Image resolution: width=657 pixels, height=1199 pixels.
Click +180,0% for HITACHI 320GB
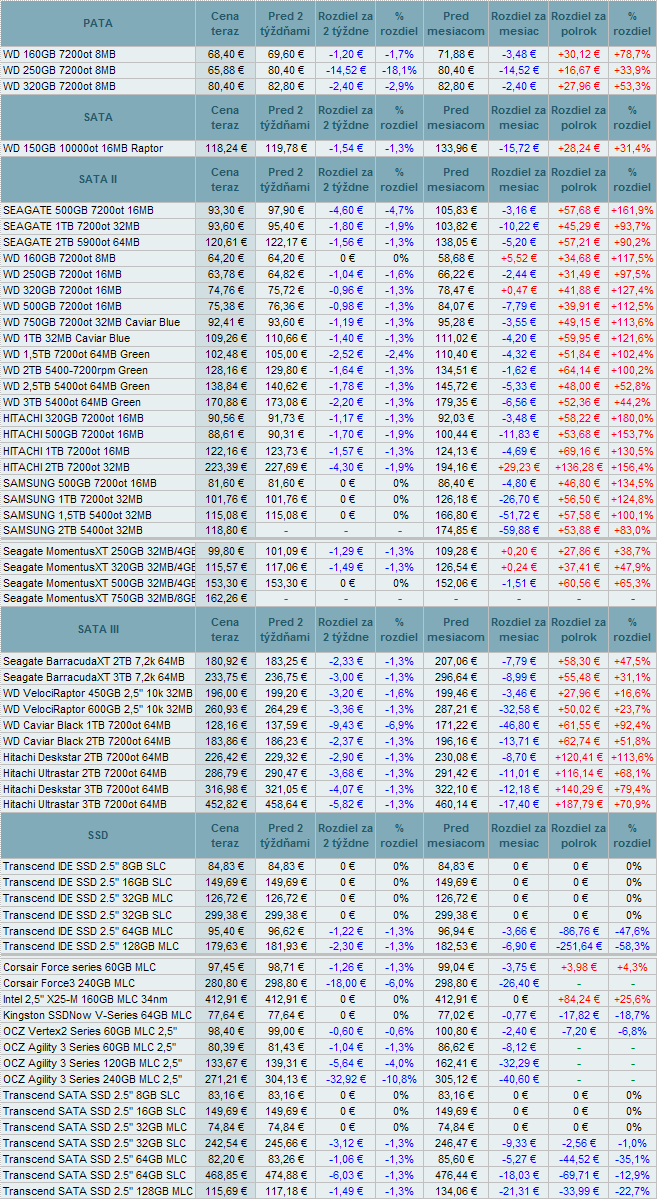pyautogui.click(x=632, y=418)
